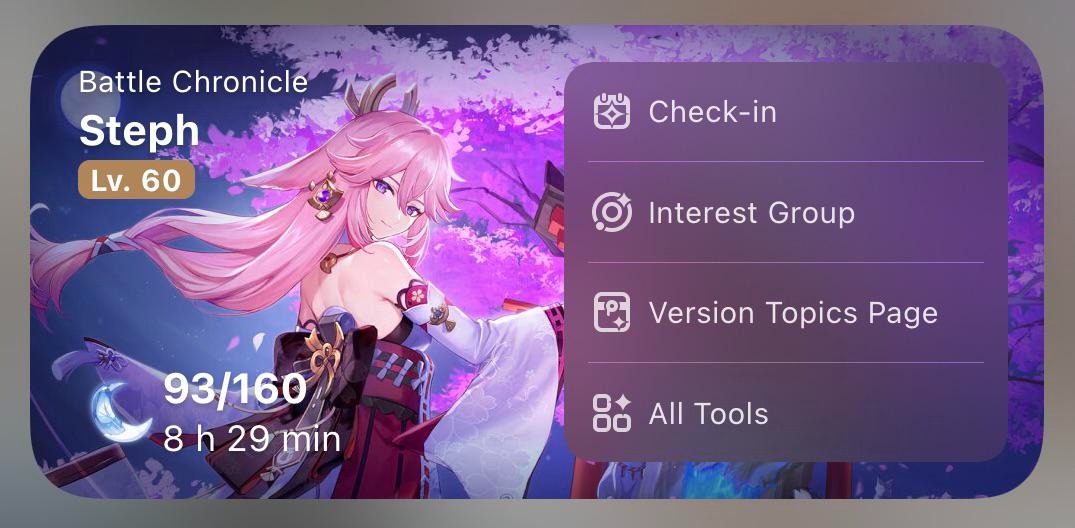This screenshot has height=528, width=1075.
Task: Tap the 93/160 resin counter
Action: coord(235,389)
